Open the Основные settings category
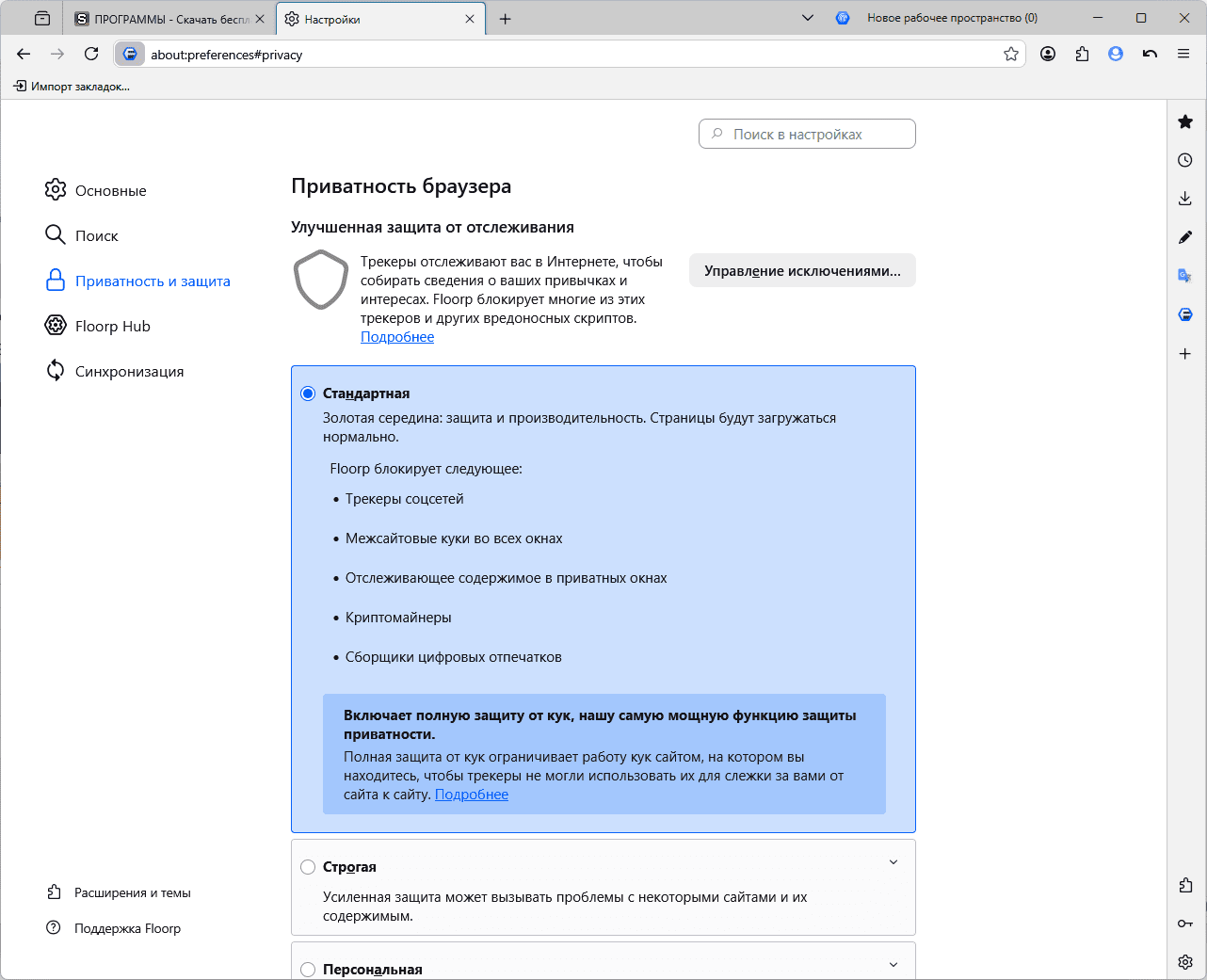 pyautogui.click(x=95, y=190)
